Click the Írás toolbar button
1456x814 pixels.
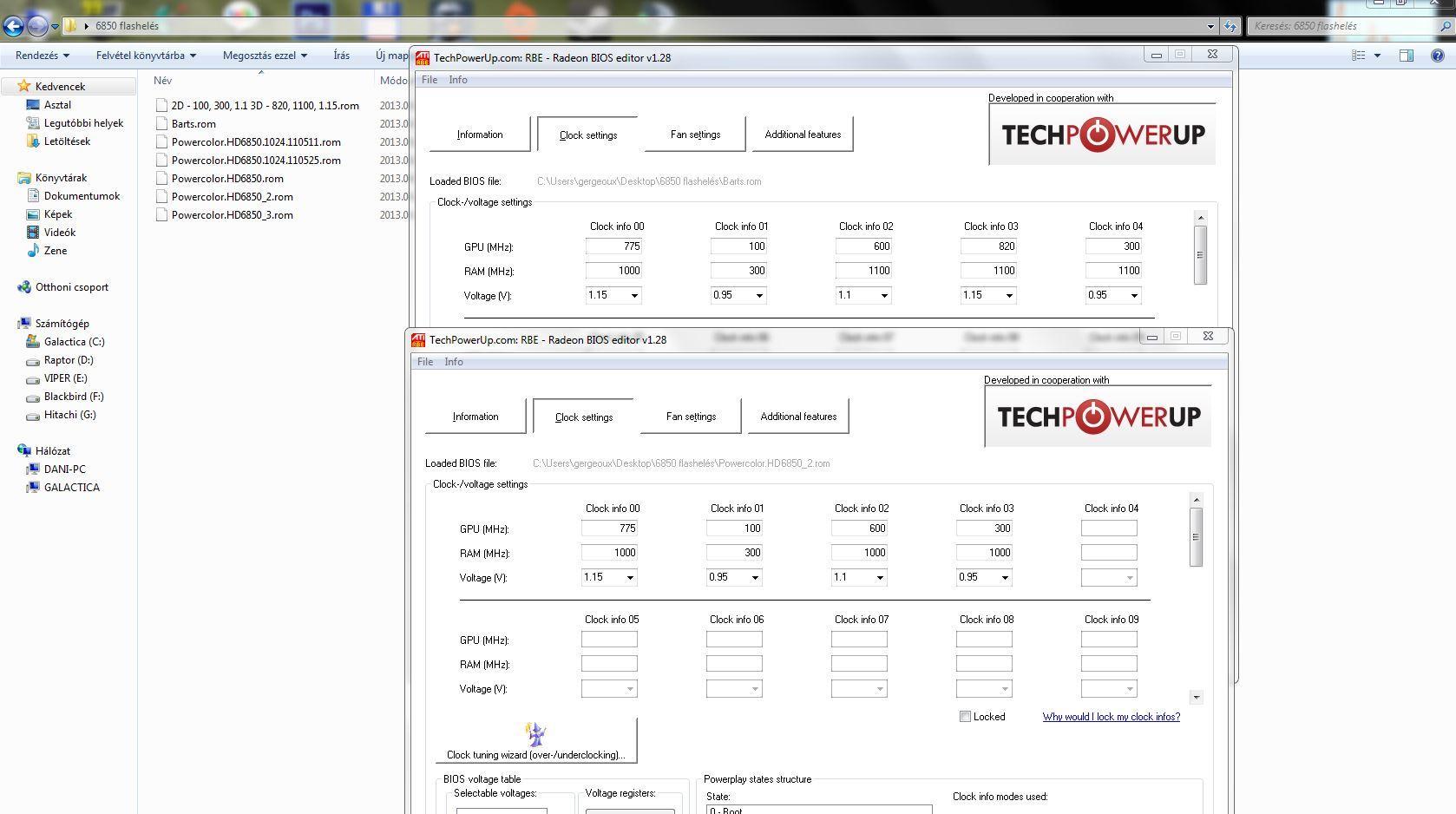point(342,56)
